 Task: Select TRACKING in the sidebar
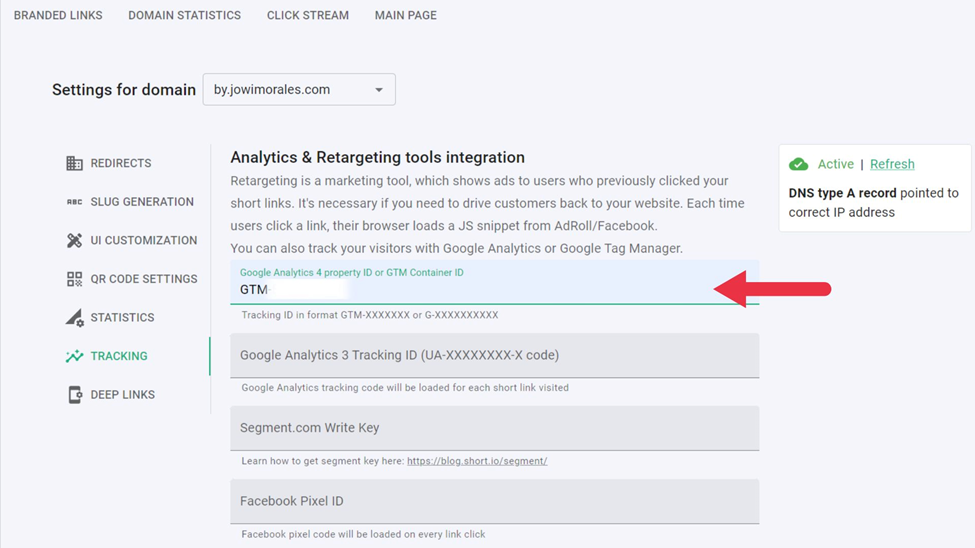119,356
